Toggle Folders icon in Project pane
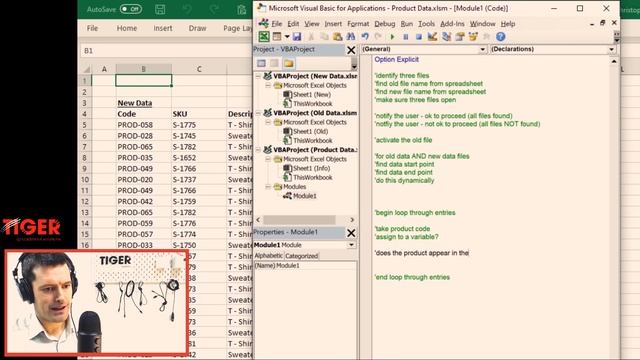Screen dimensions: 640x360 pyautogui.click(x=289, y=63)
